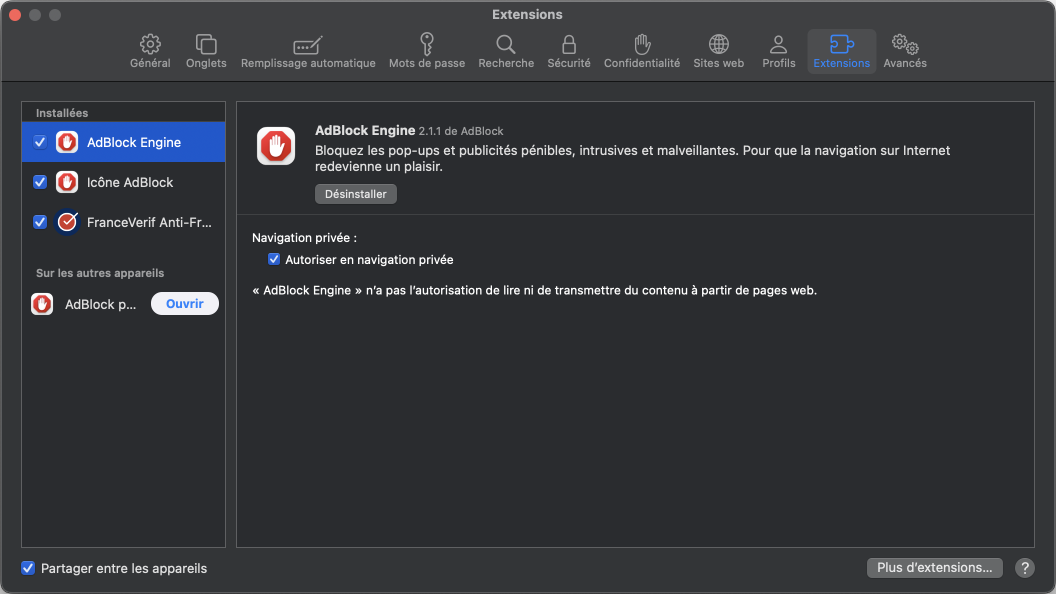This screenshot has width=1056, height=594.
Task: Open the Sécurité lock icon
Action: [569, 44]
